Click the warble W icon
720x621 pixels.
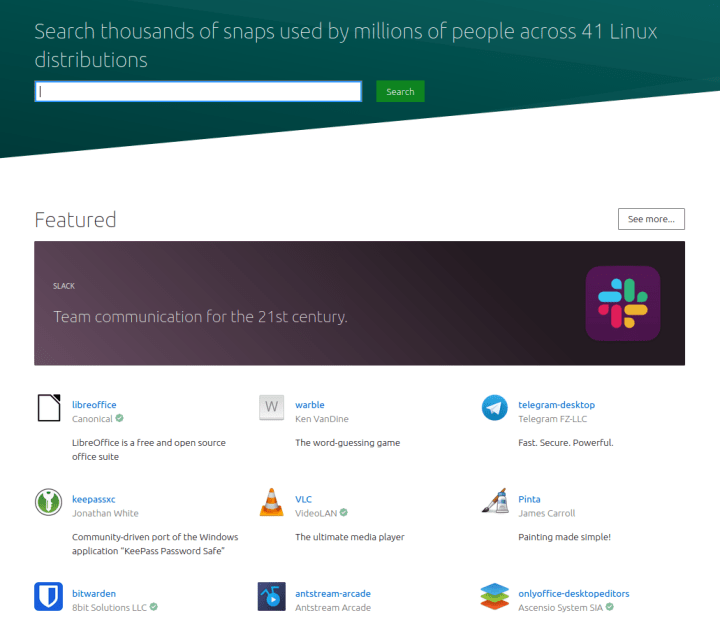(x=271, y=407)
